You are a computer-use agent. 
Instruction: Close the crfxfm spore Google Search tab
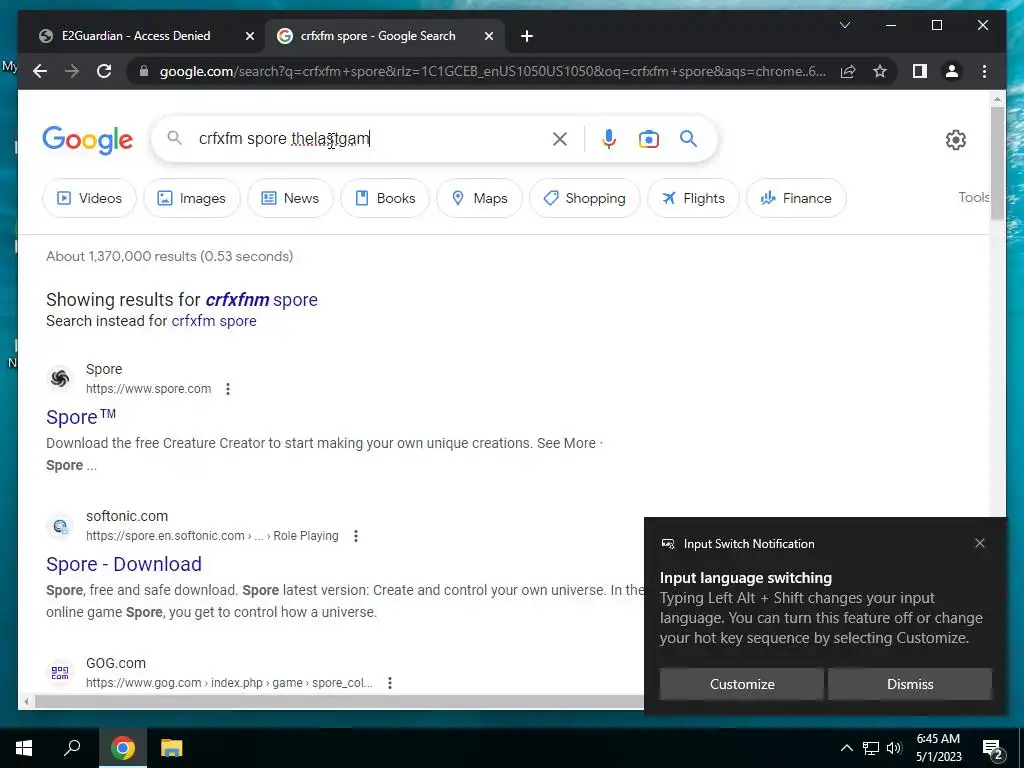pyautogui.click(x=488, y=36)
